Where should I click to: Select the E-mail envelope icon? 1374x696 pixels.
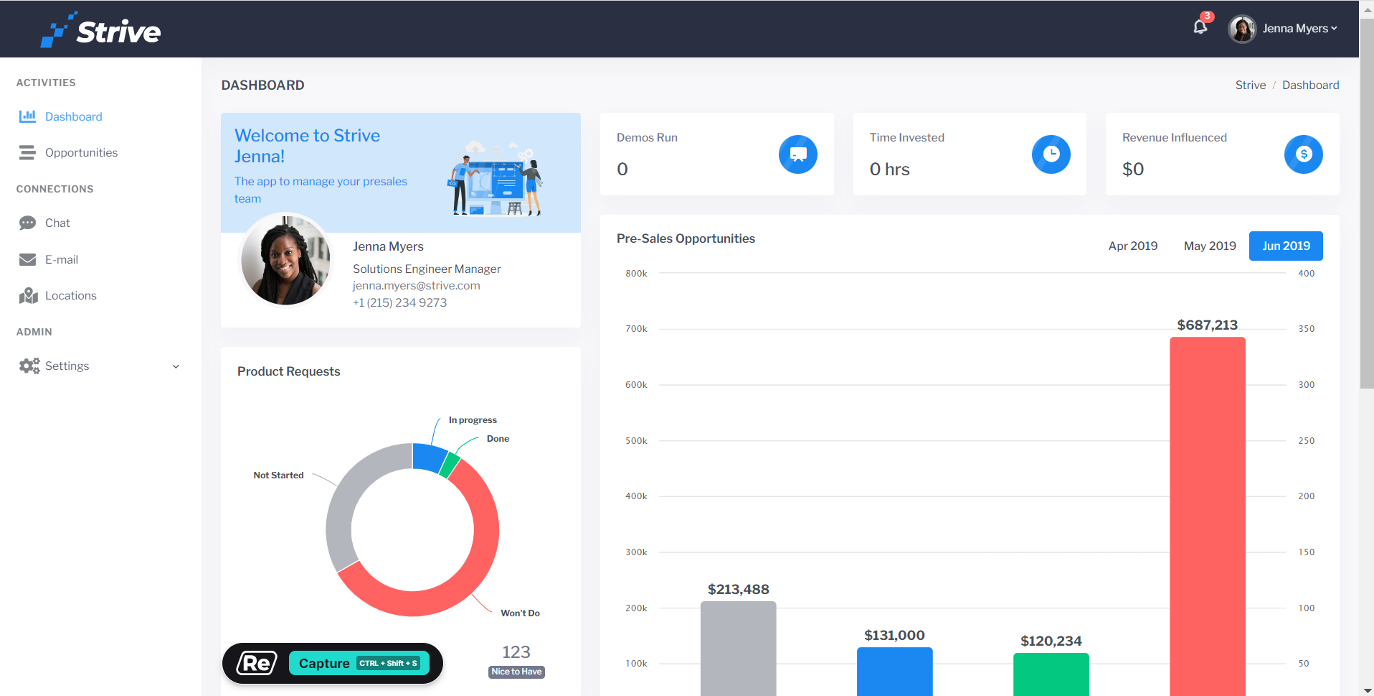pos(29,259)
